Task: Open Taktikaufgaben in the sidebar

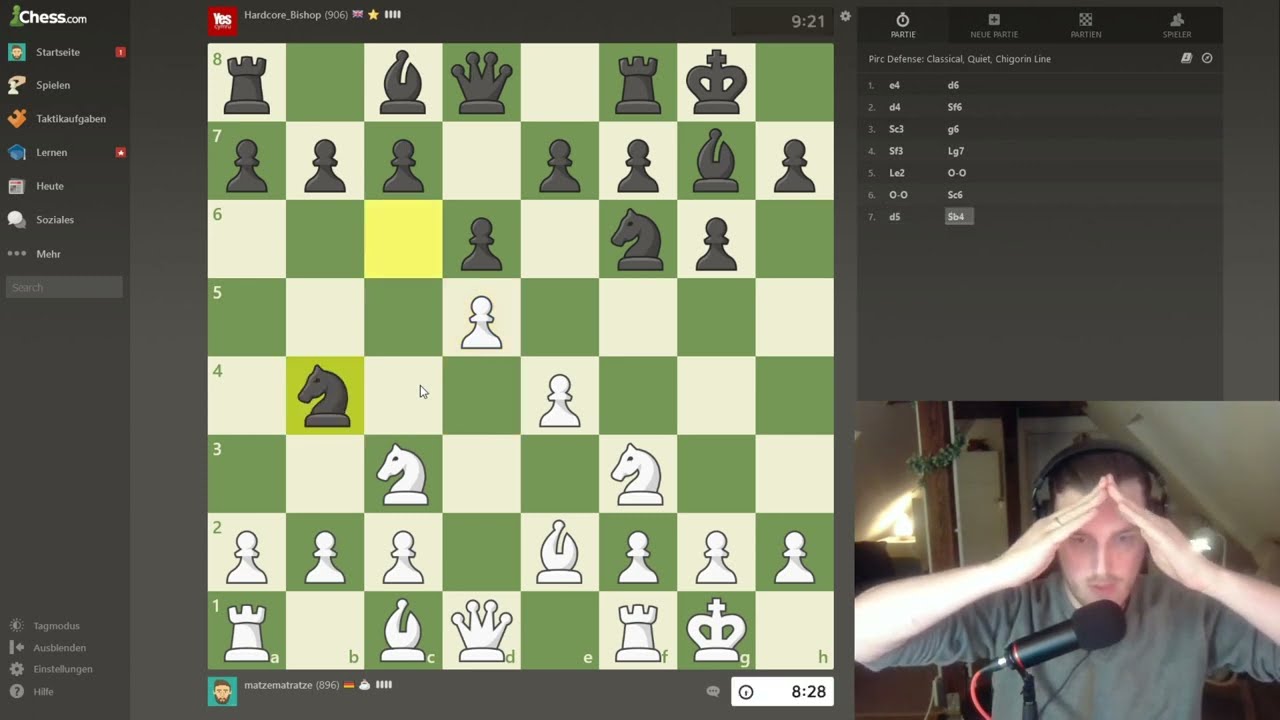Action: click(x=70, y=119)
